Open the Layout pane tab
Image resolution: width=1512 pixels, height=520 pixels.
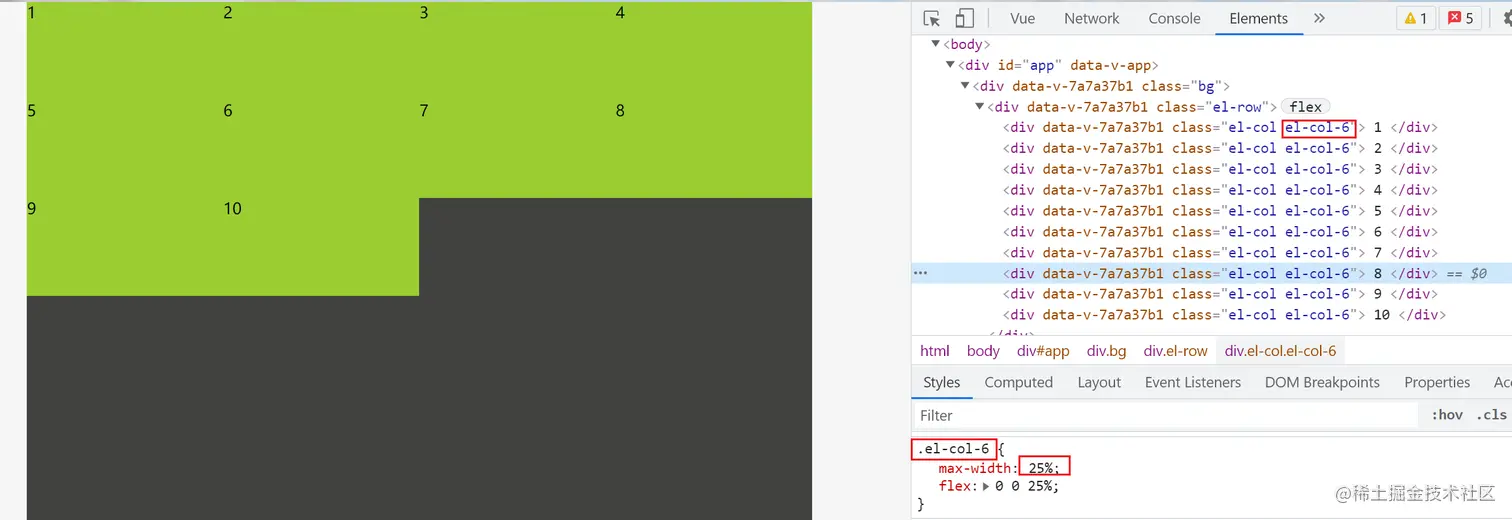[1099, 382]
